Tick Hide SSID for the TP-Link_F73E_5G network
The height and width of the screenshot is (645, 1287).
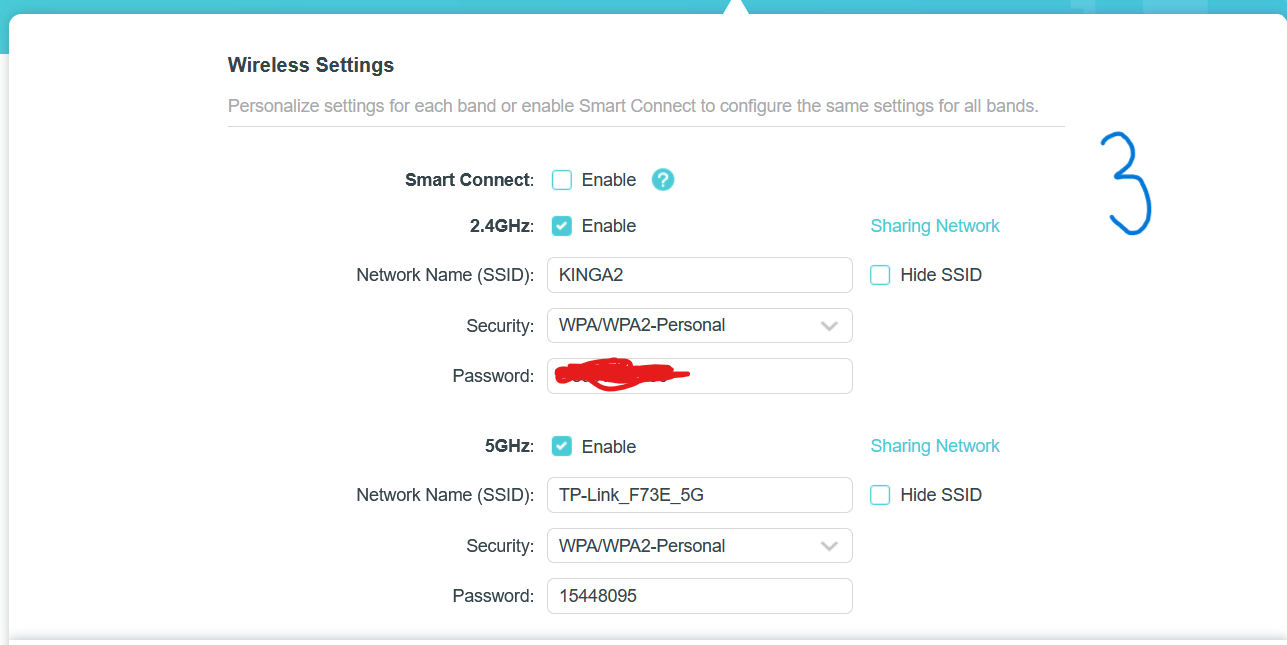(880, 495)
